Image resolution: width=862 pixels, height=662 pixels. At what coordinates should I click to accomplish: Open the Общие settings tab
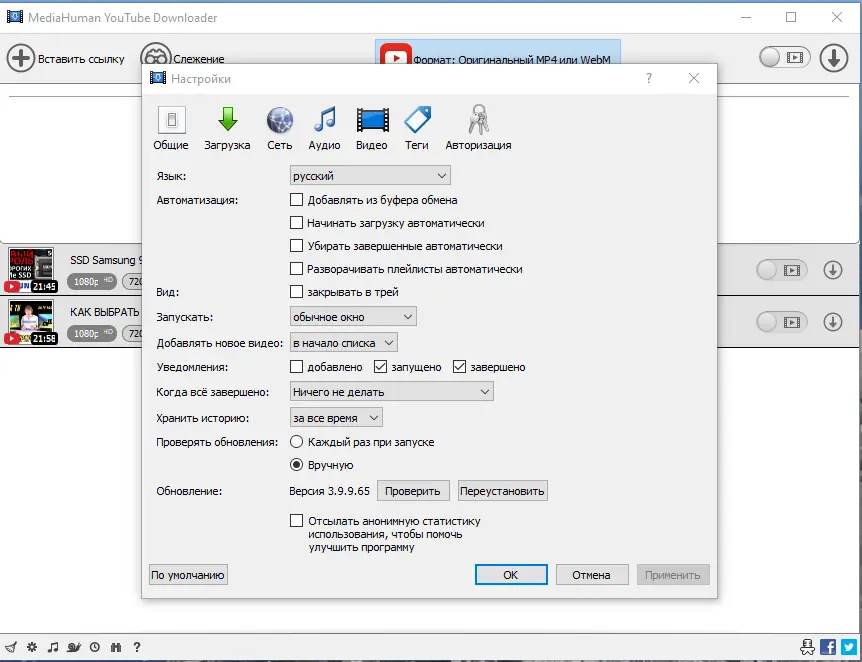[171, 128]
